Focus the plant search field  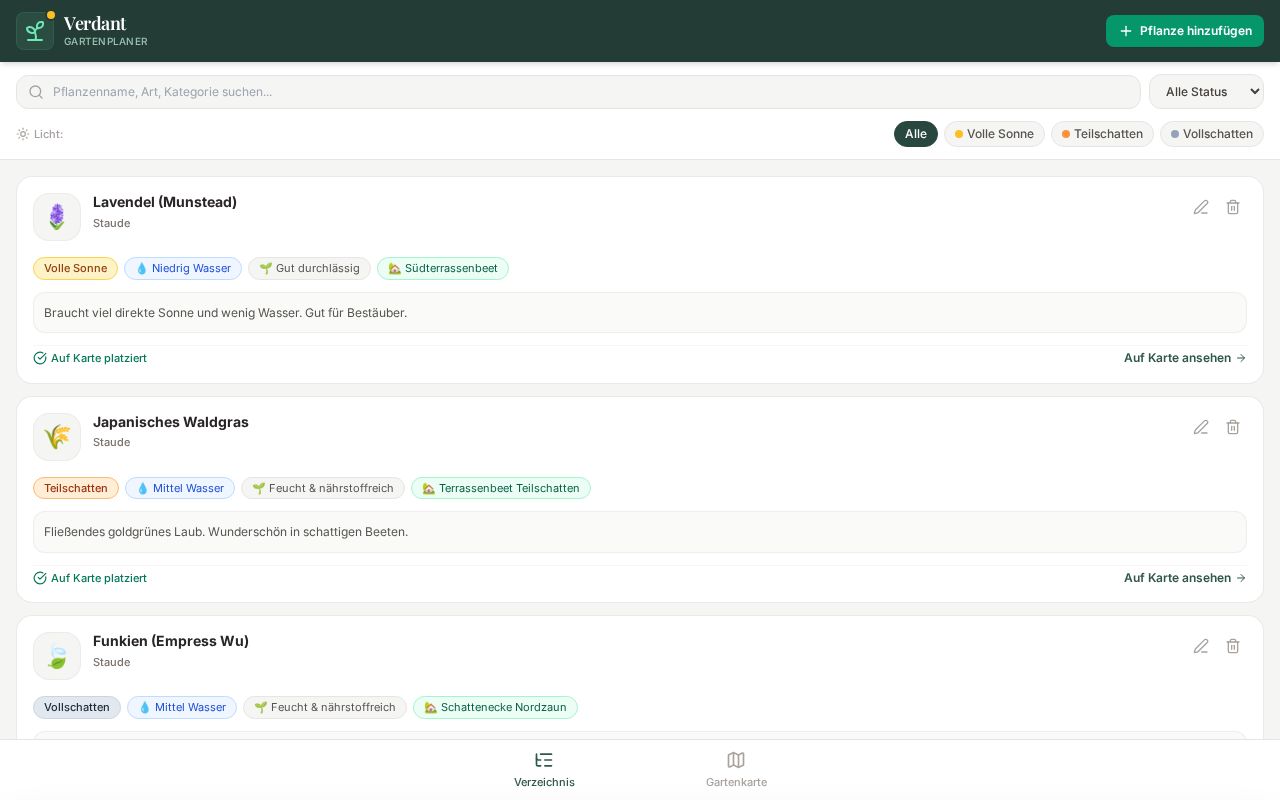[578, 92]
